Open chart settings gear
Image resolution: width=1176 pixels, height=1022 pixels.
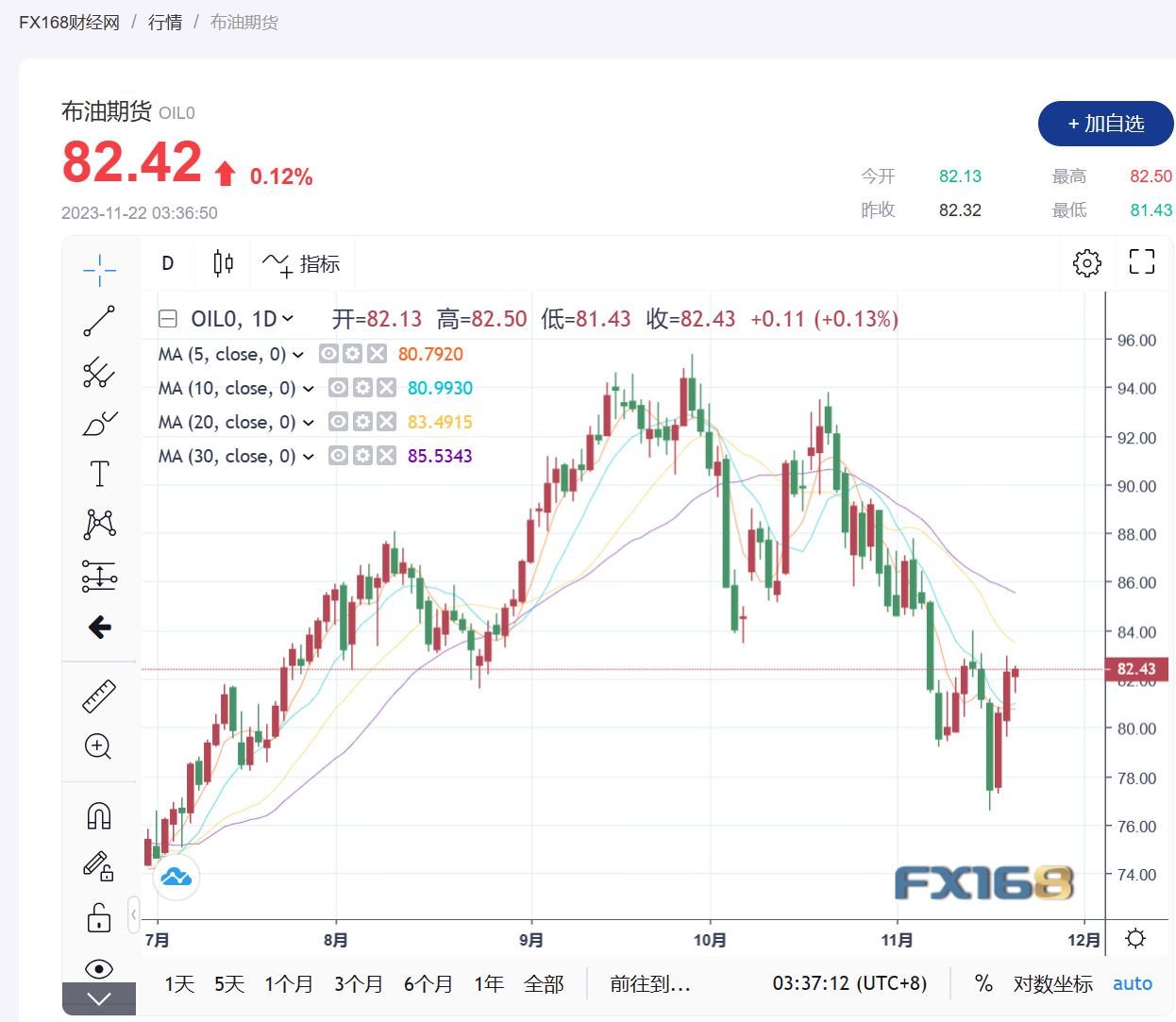pyautogui.click(x=1087, y=263)
